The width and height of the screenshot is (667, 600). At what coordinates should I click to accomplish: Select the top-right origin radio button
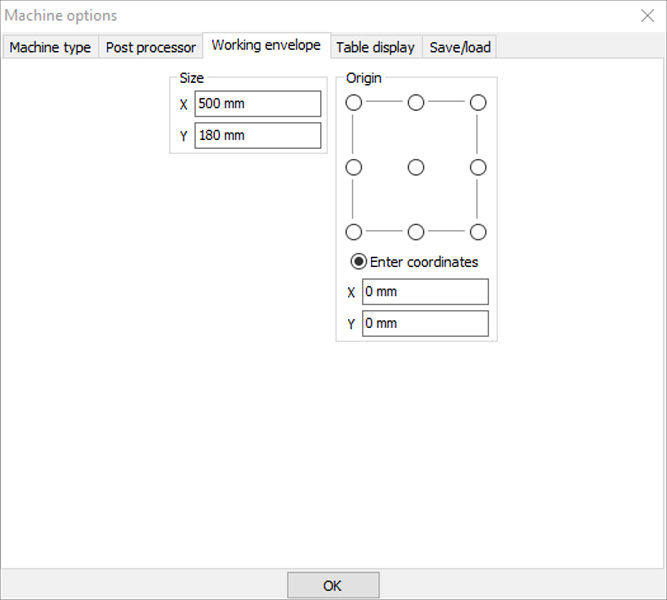click(x=478, y=103)
